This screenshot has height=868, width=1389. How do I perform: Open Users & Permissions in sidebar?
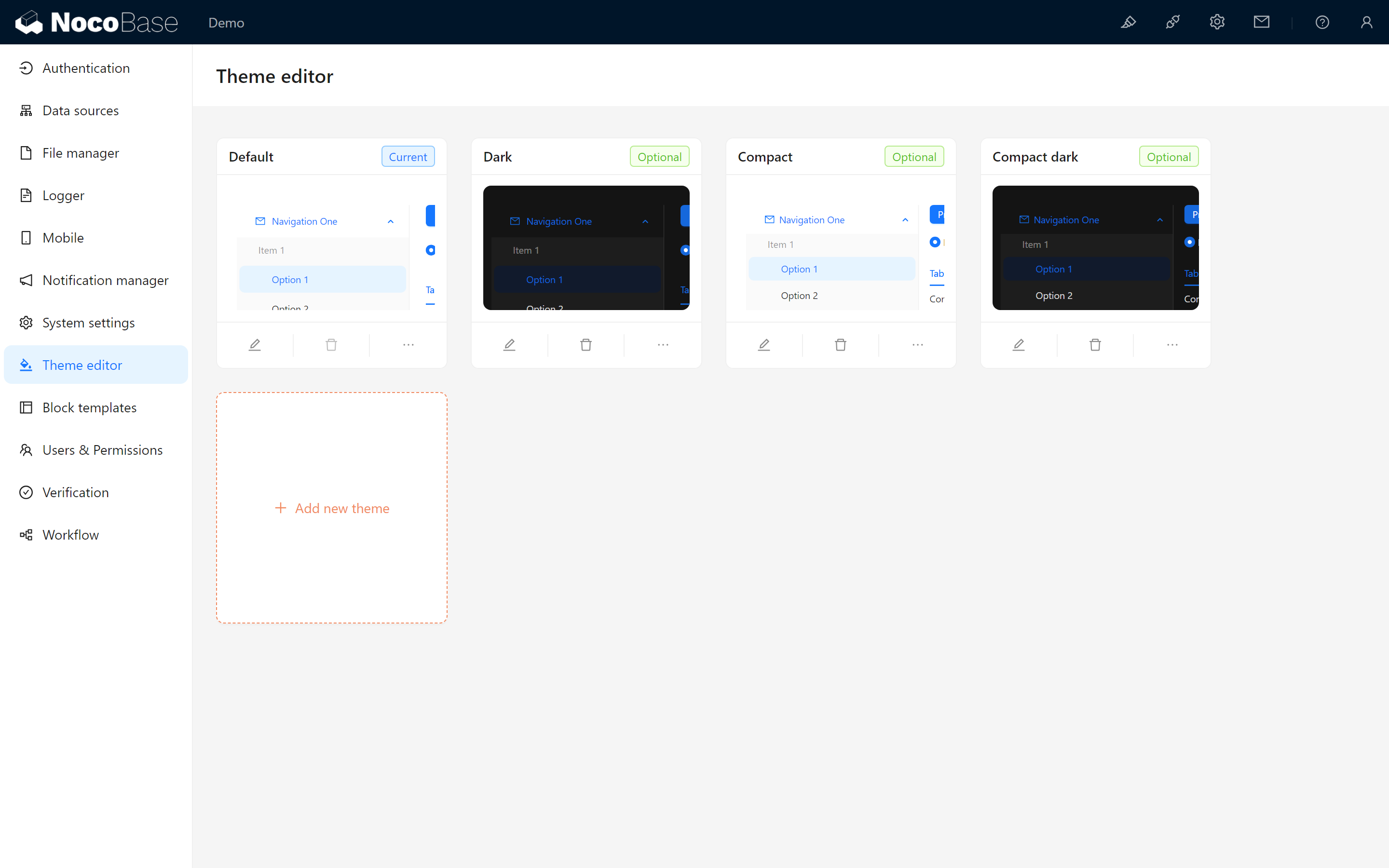(102, 449)
